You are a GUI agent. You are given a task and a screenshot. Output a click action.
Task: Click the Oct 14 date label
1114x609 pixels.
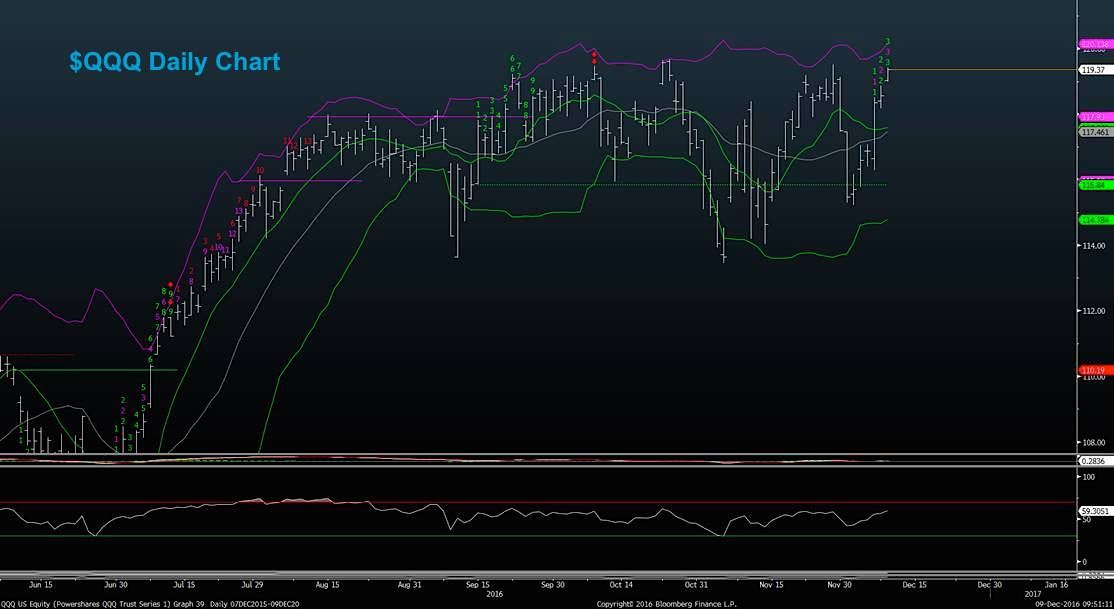(621, 586)
